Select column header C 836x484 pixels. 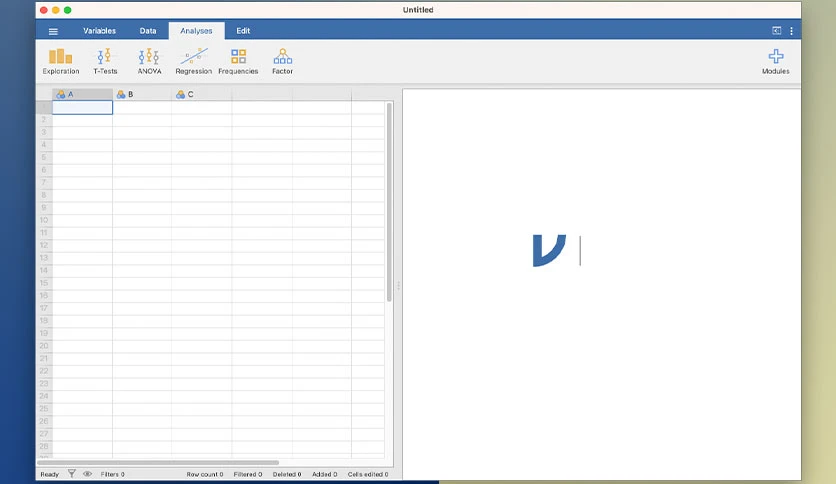tap(202, 94)
